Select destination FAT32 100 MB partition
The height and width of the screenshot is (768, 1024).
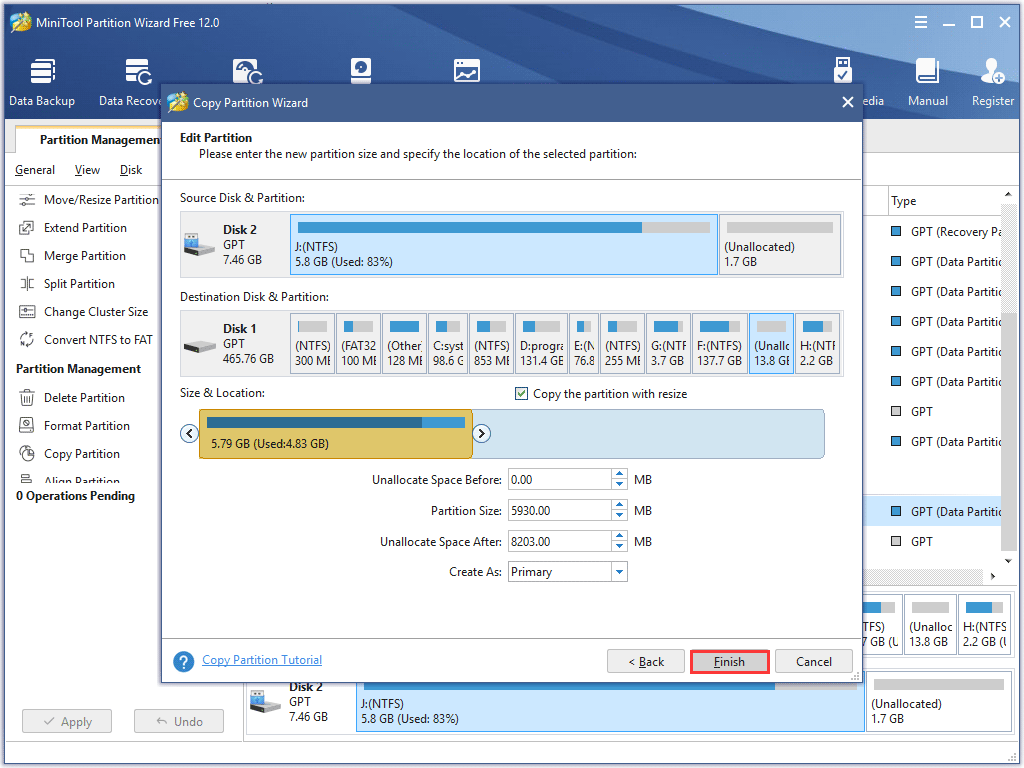pyautogui.click(x=359, y=343)
